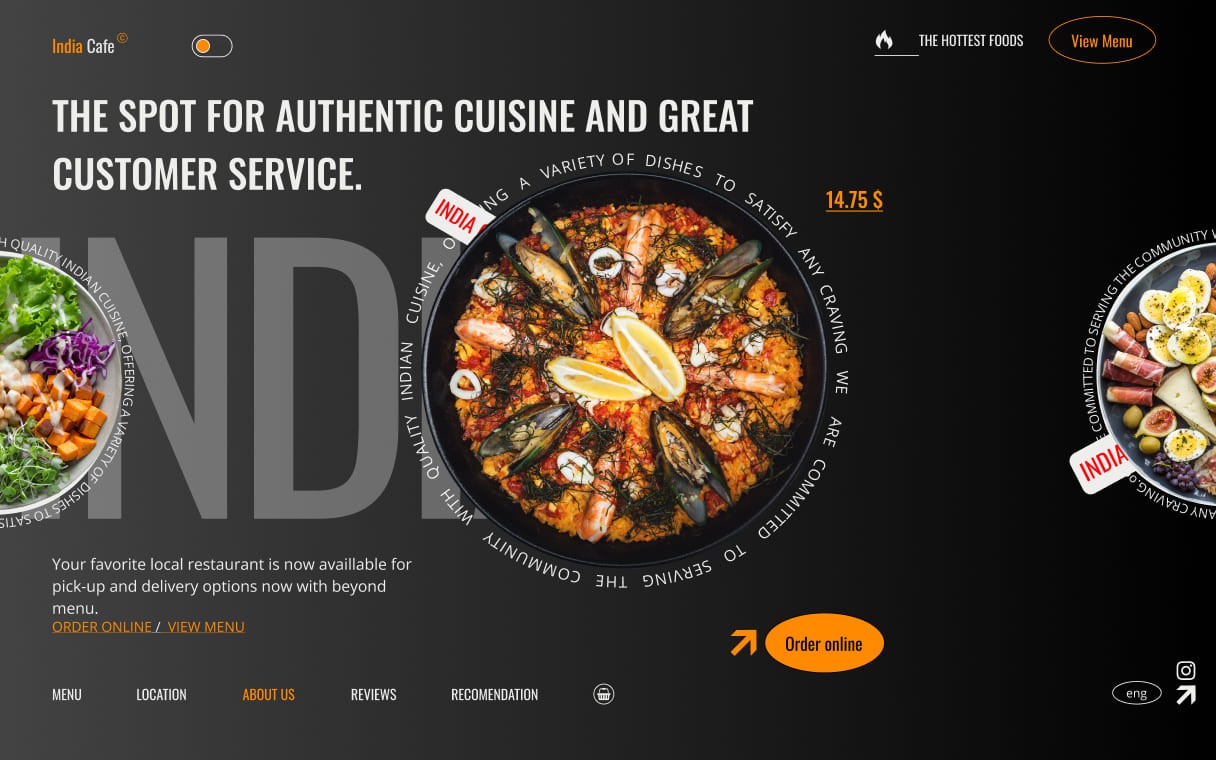Open the shopping basket icon
Screen dimensions: 1216x760
[x=603, y=694]
